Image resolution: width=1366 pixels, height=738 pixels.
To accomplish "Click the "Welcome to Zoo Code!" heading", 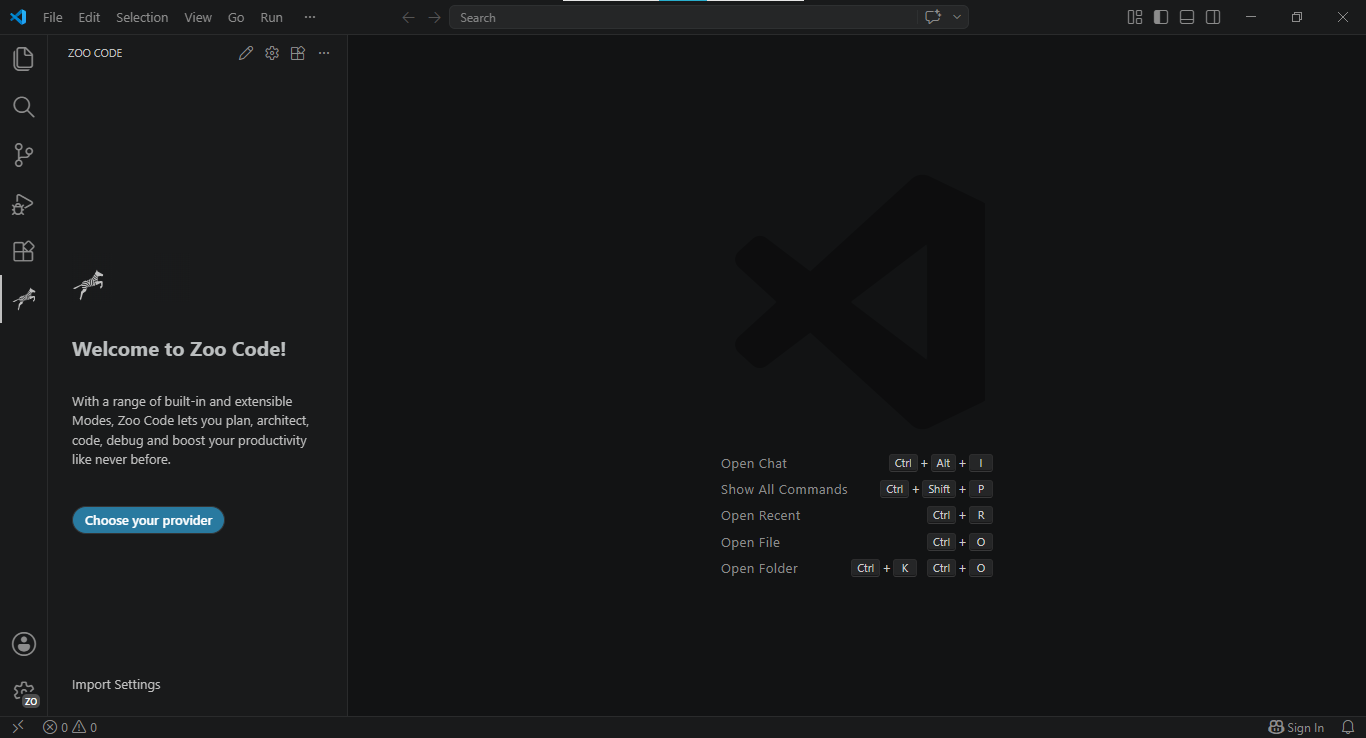I will (179, 349).
